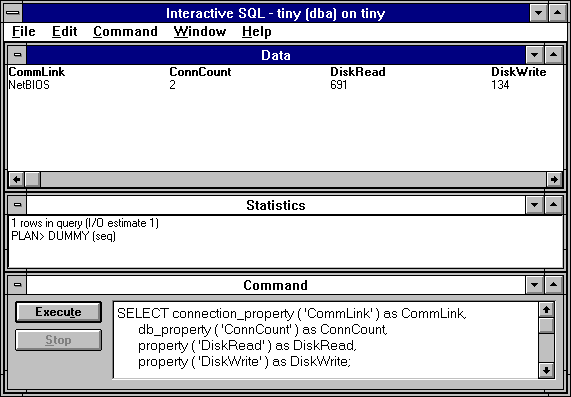This screenshot has width=571, height=397.
Task: Select the ConnCount value 2
Action: [172, 85]
